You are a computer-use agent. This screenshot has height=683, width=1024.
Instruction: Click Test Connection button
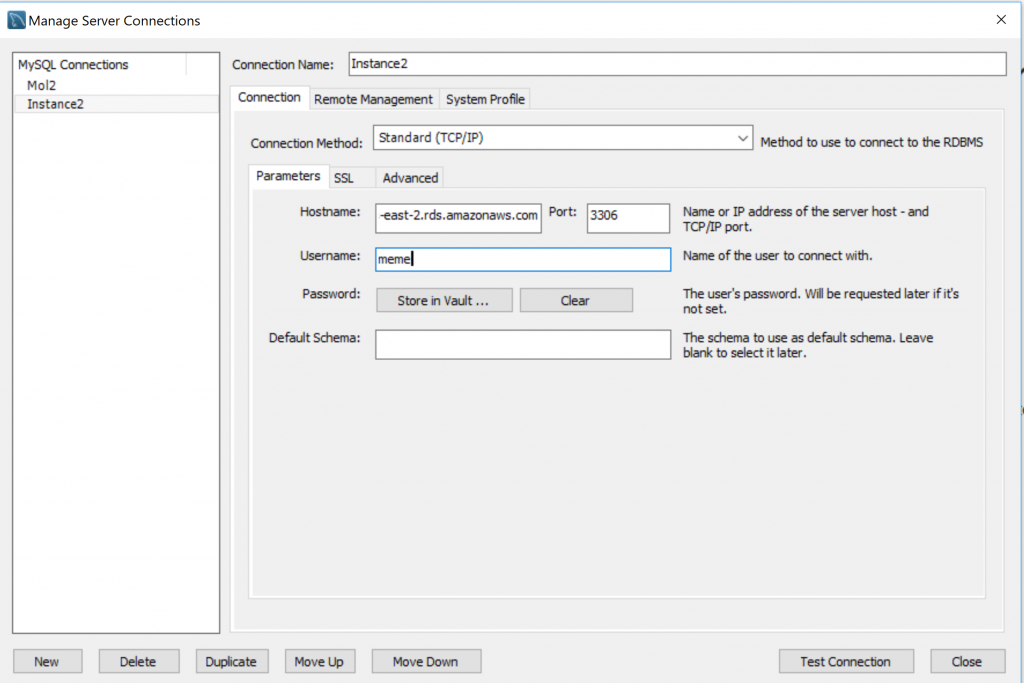click(846, 661)
